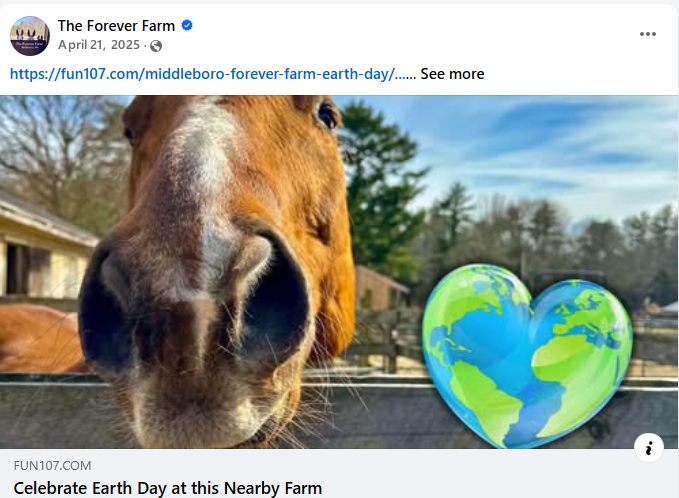Open The Forever Farm profile picture
The height and width of the screenshot is (498, 679).
pos(30,35)
